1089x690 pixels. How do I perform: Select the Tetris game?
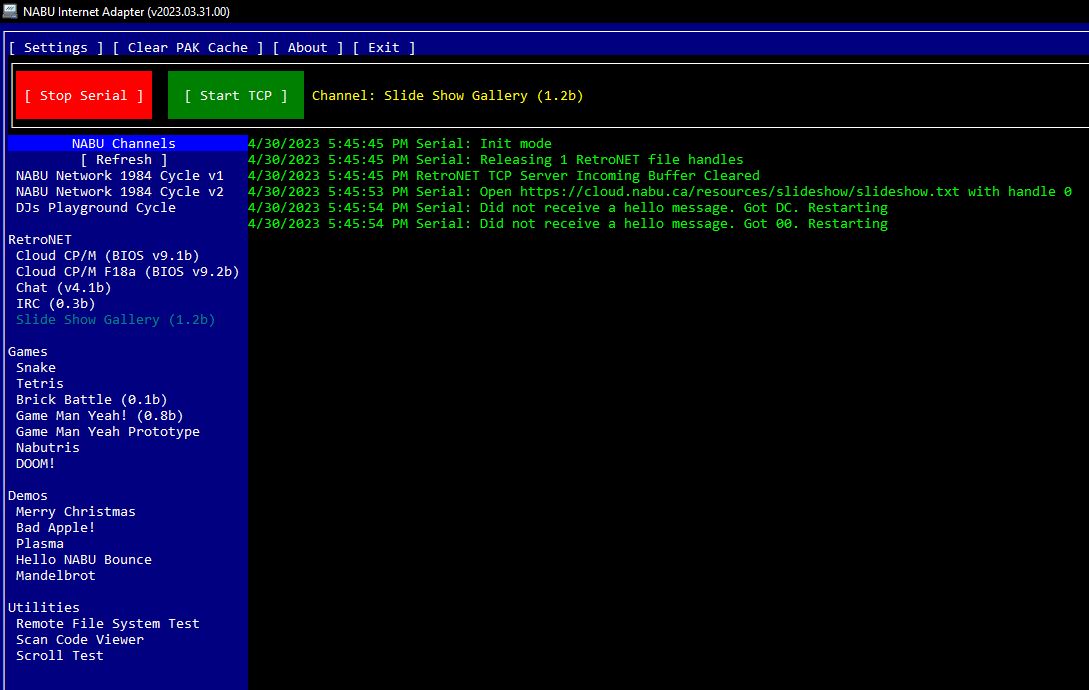40,383
